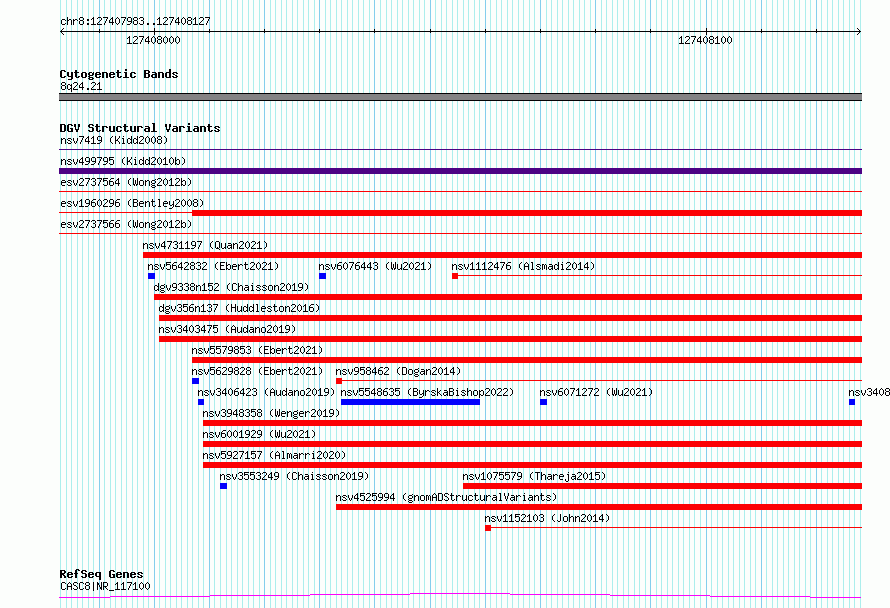Image resolution: width=890 pixels, height=608 pixels.
Task: Click the 127408000 ruler tick label
Action: click(153, 40)
